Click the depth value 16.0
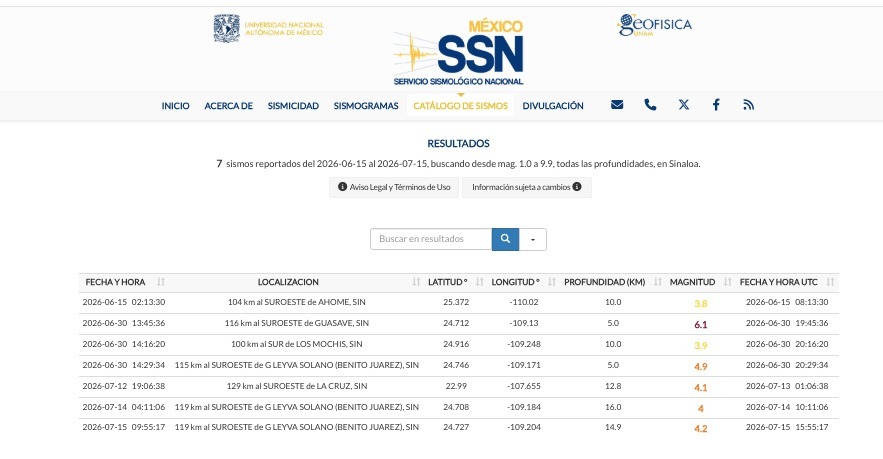Viewport: 883px width, 459px height. pos(613,407)
